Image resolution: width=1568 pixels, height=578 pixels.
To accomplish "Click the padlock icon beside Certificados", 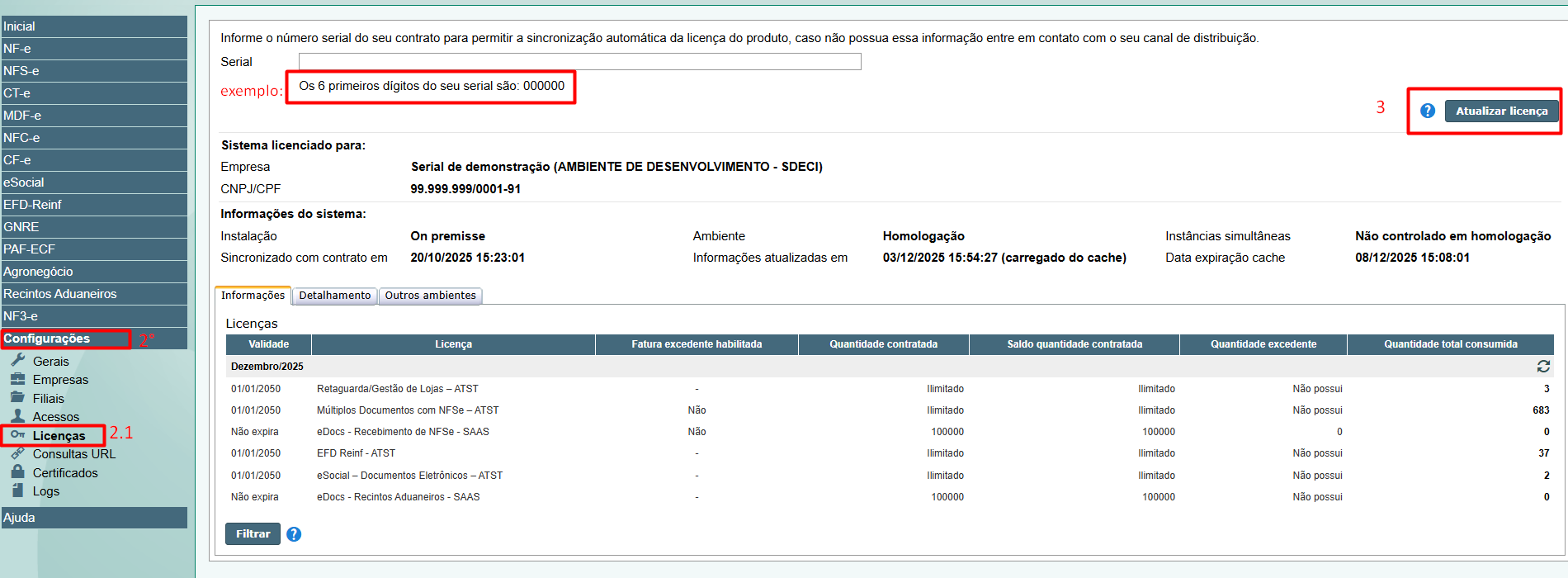I will [17, 471].
